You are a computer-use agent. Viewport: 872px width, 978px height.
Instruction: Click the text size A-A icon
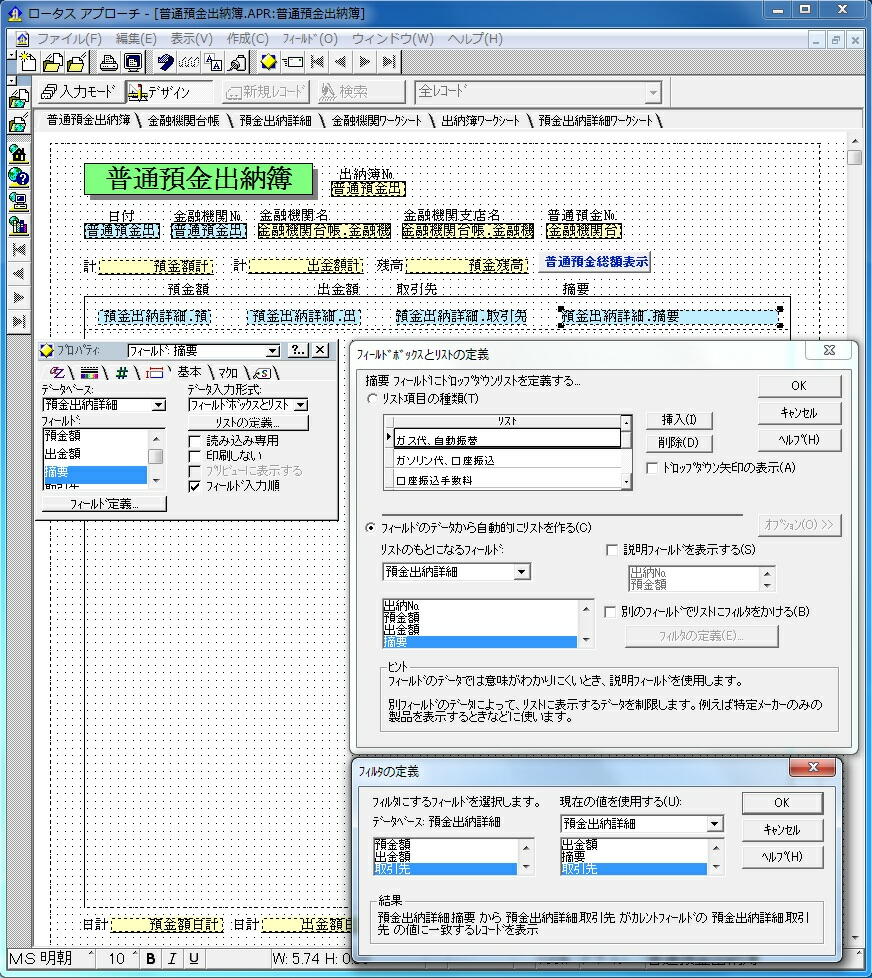click(213, 62)
